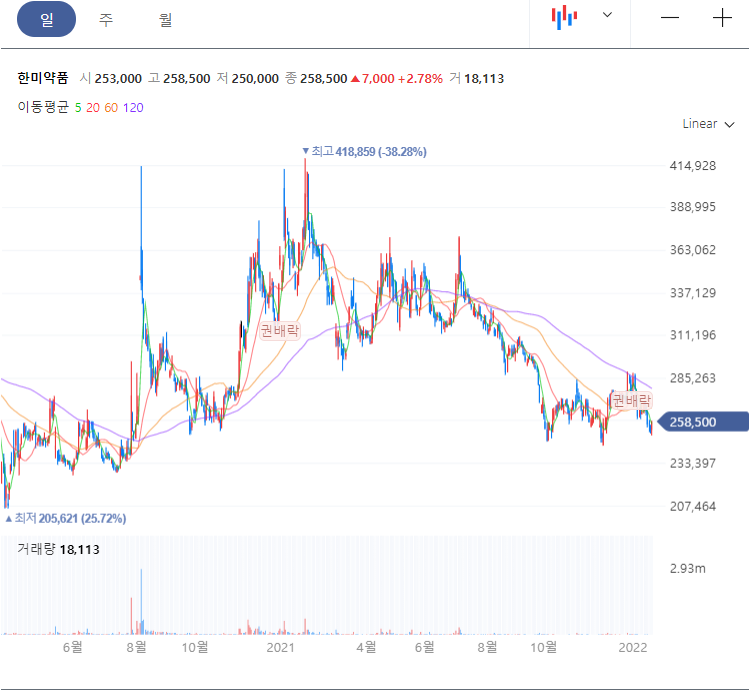Click the 저 250,000 low price

point(248,78)
